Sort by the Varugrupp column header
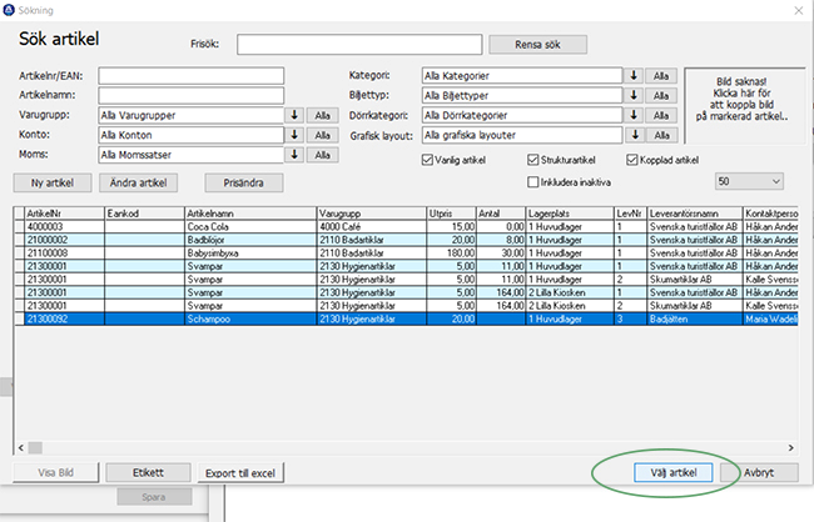This screenshot has height=522, width=814. point(372,213)
